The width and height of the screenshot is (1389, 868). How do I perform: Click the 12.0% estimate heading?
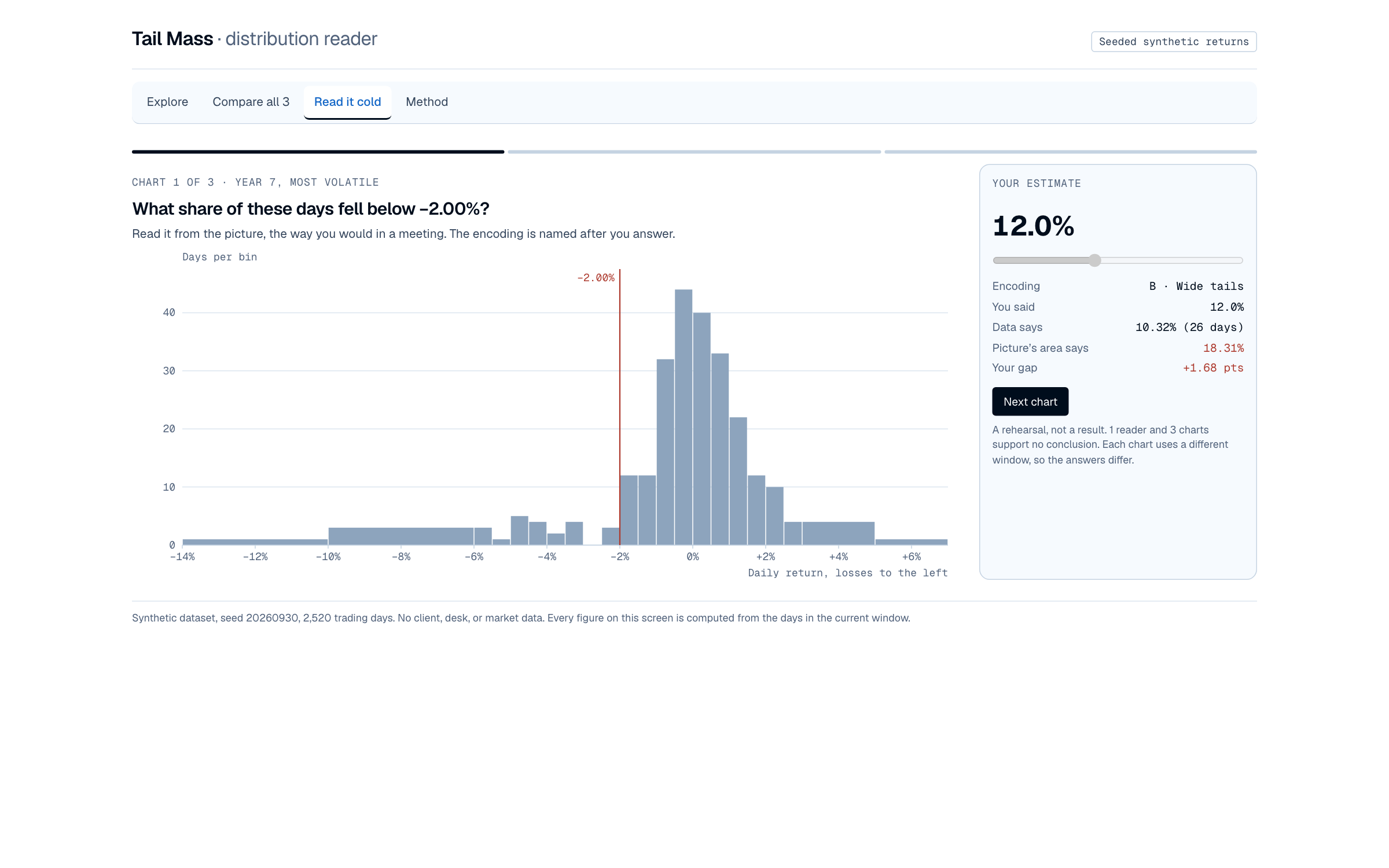point(1033,226)
